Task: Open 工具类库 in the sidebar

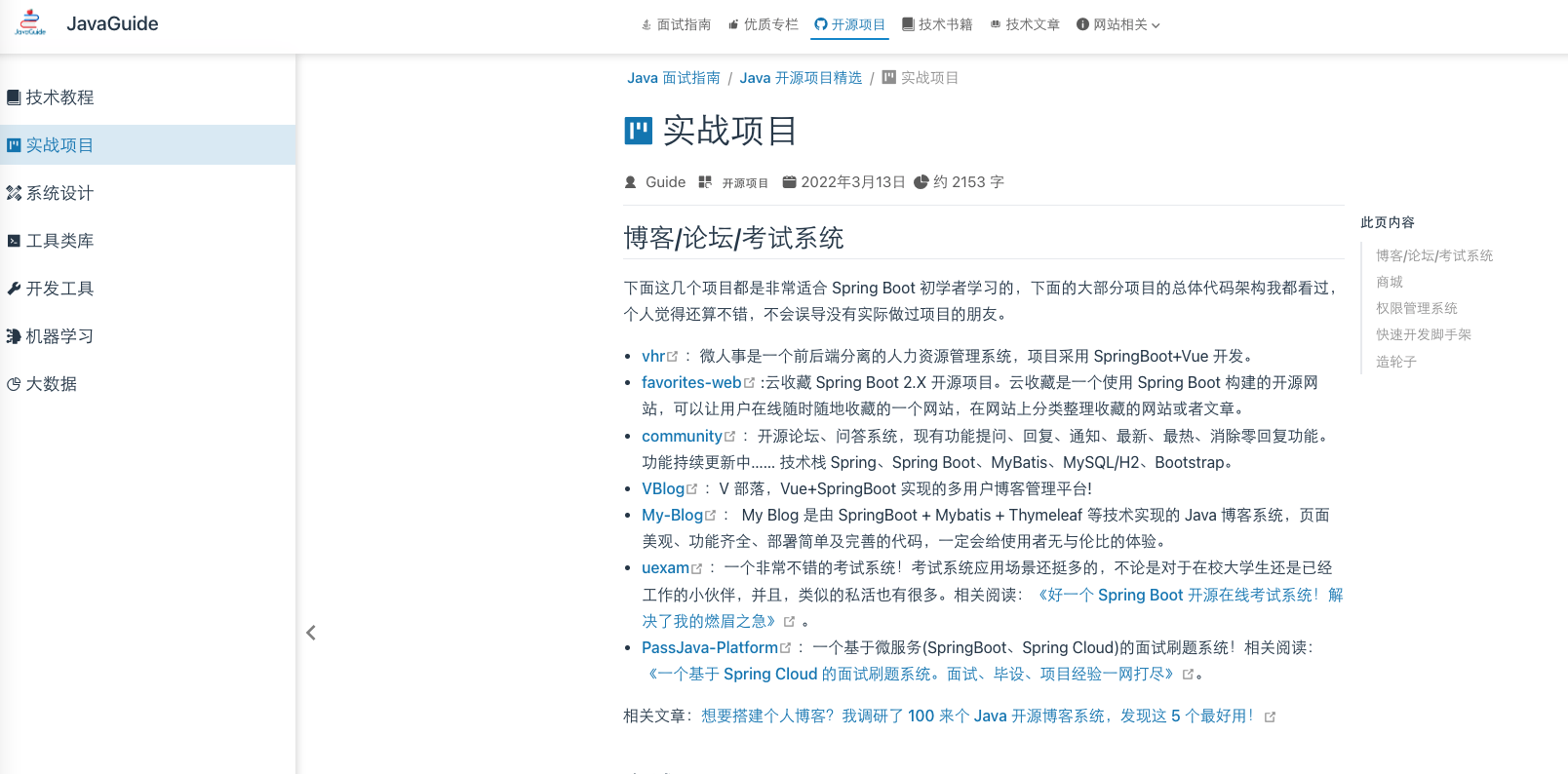Action: pos(147,241)
